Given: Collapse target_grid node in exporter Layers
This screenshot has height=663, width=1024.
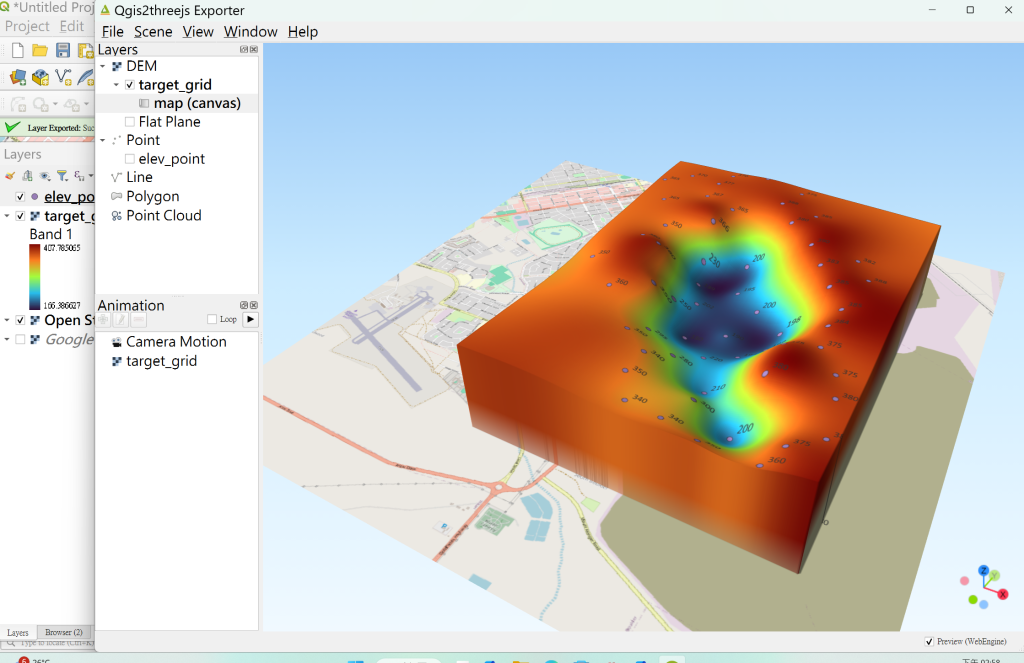Looking at the screenshot, I should pos(116,85).
